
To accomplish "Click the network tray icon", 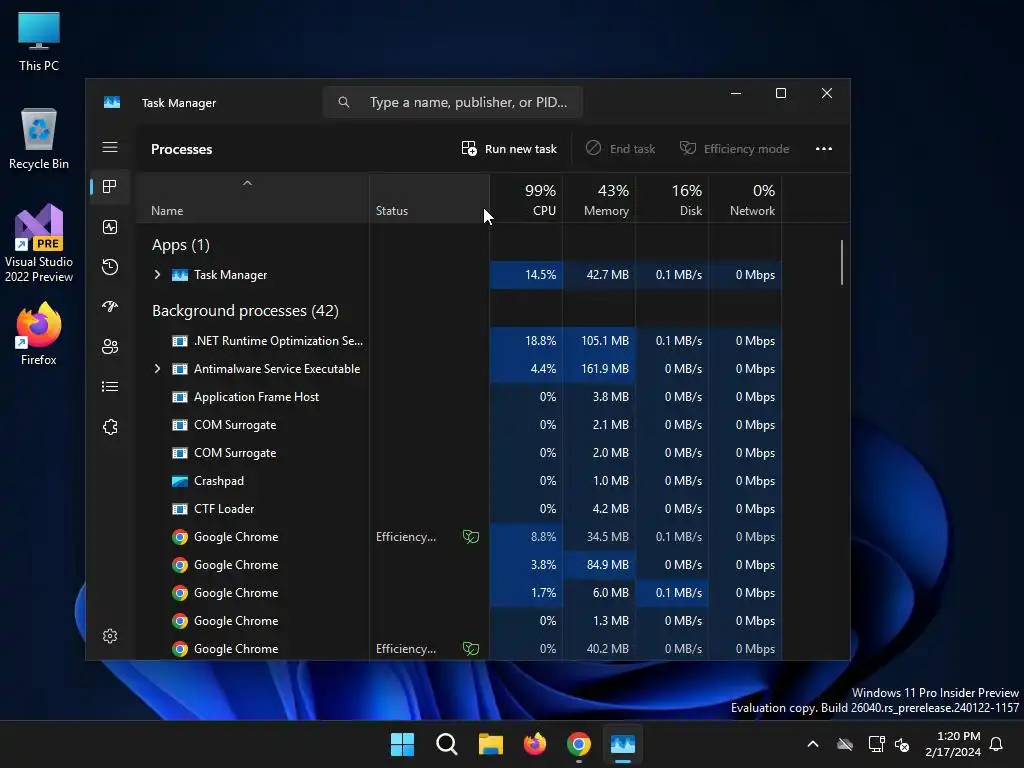I will click(x=876, y=744).
